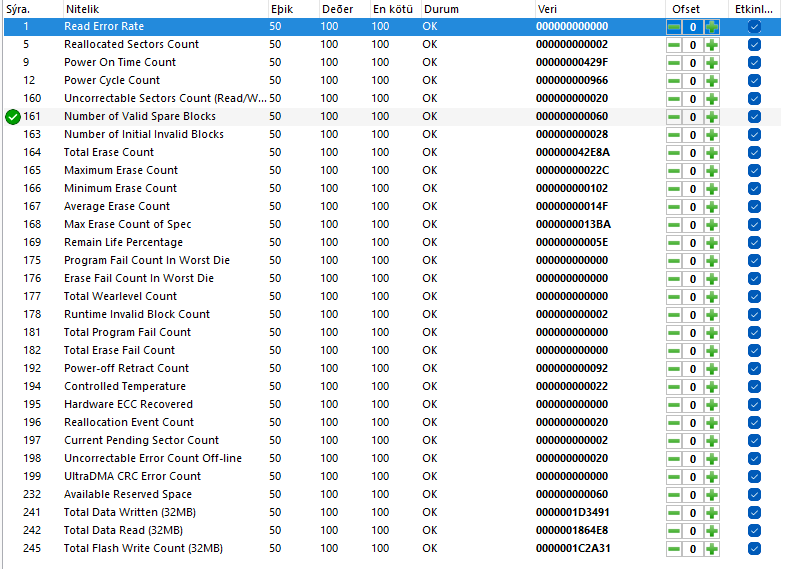The image size is (785, 569).
Task: Click data value 0000000013BA
Action: pyautogui.click(x=573, y=225)
